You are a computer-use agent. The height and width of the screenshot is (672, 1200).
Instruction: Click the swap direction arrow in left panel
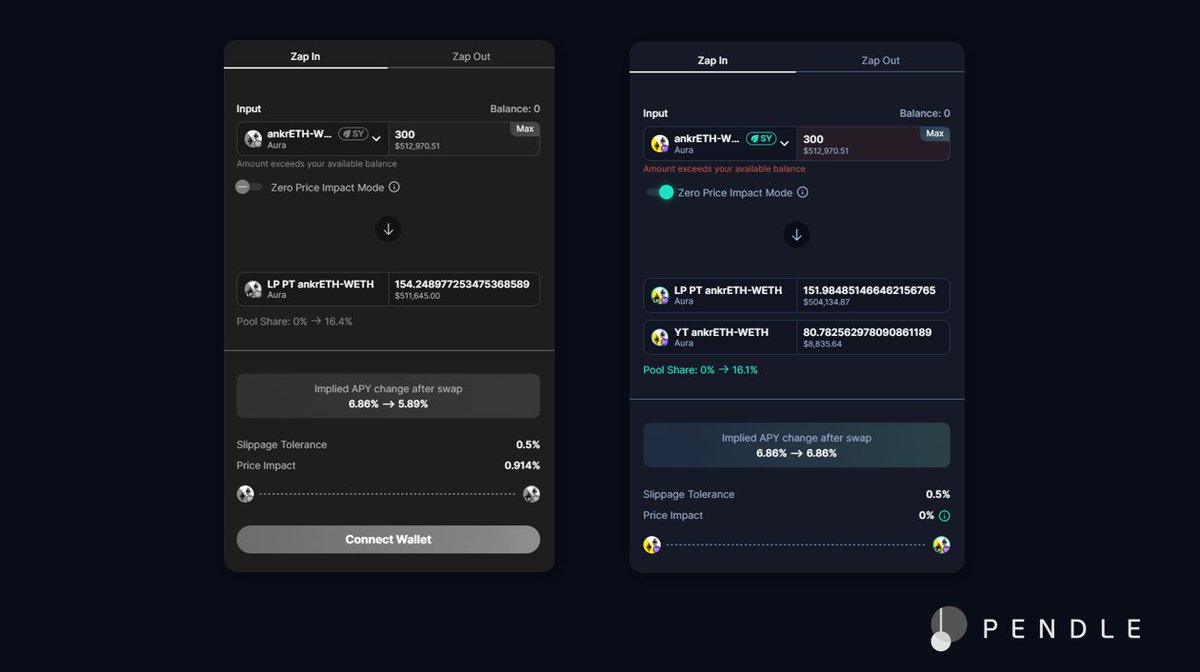[388, 229]
